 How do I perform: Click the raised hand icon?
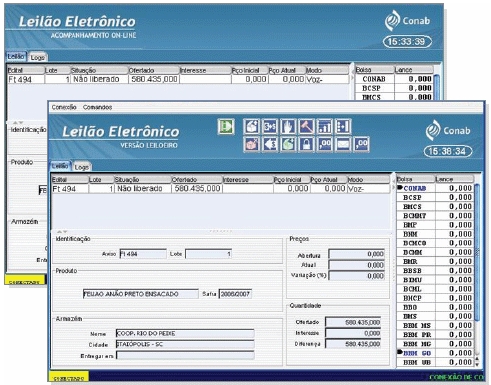tap(288, 127)
